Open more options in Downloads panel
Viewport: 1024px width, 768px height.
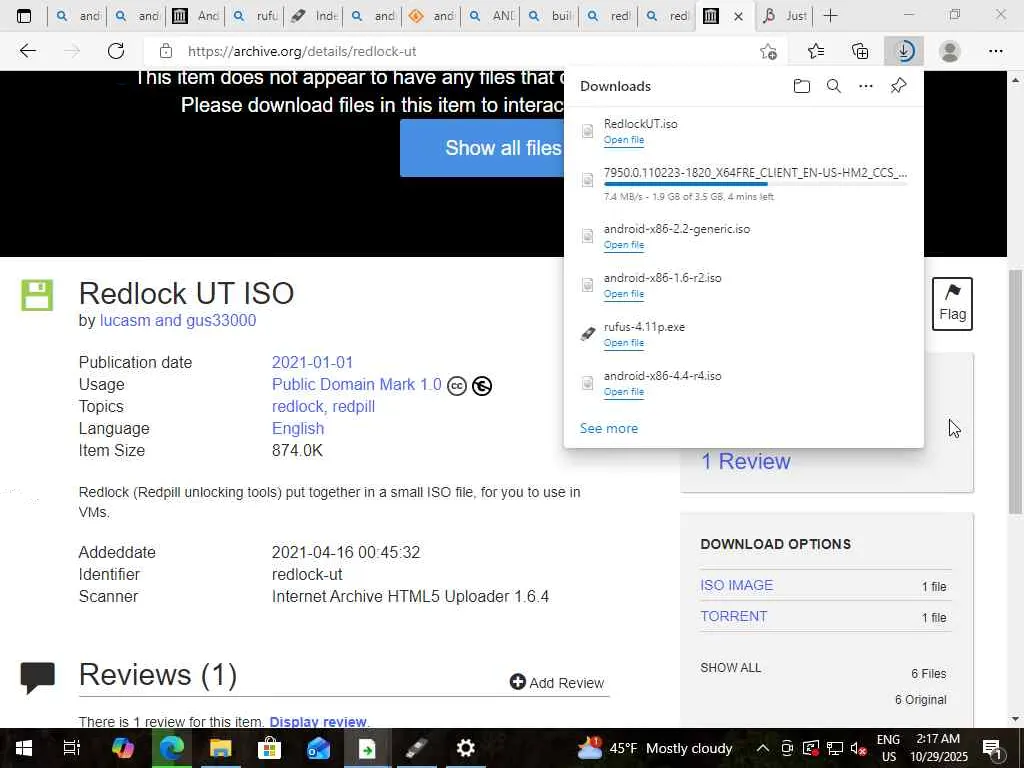pos(866,86)
